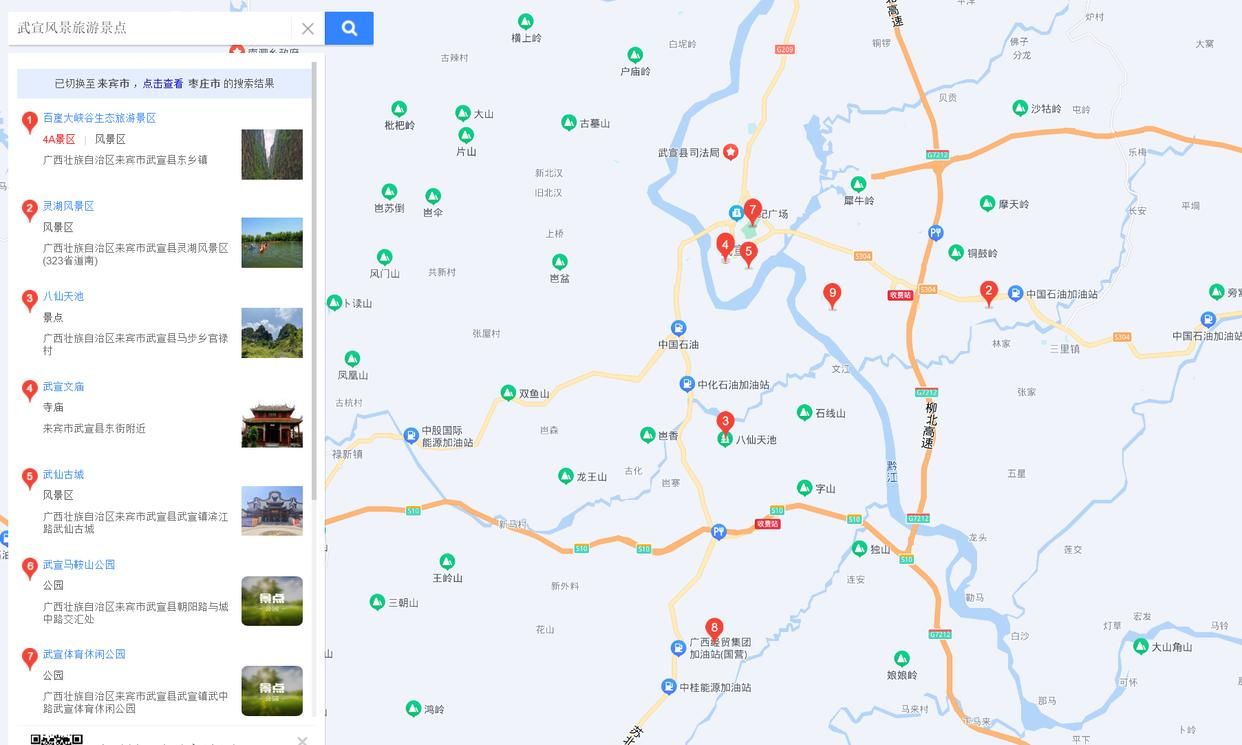Close the QR code banner at bottom
Viewport: 1242px width, 745px height.
pos(302,740)
